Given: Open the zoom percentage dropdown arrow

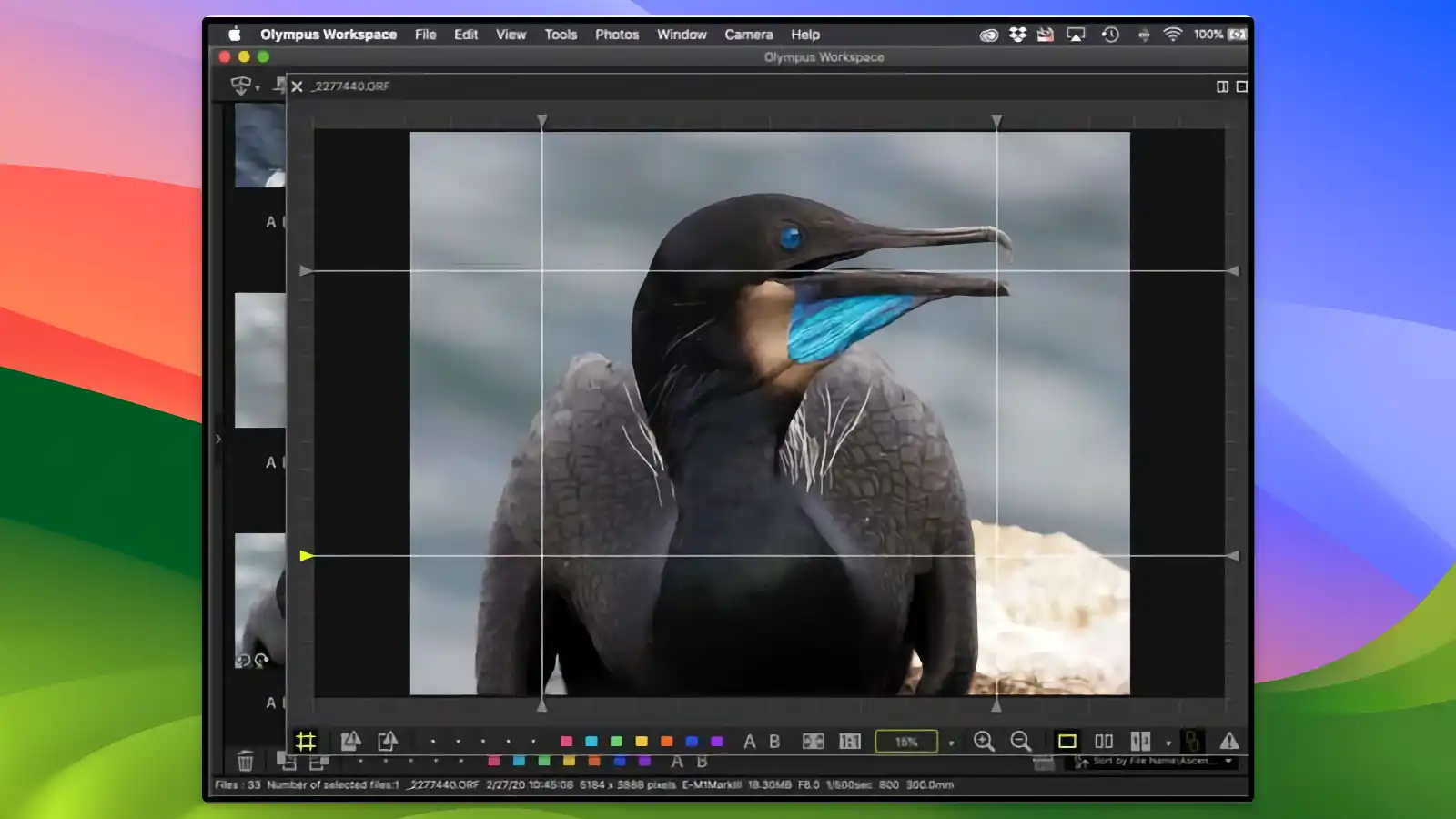Looking at the screenshot, I should (x=951, y=741).
